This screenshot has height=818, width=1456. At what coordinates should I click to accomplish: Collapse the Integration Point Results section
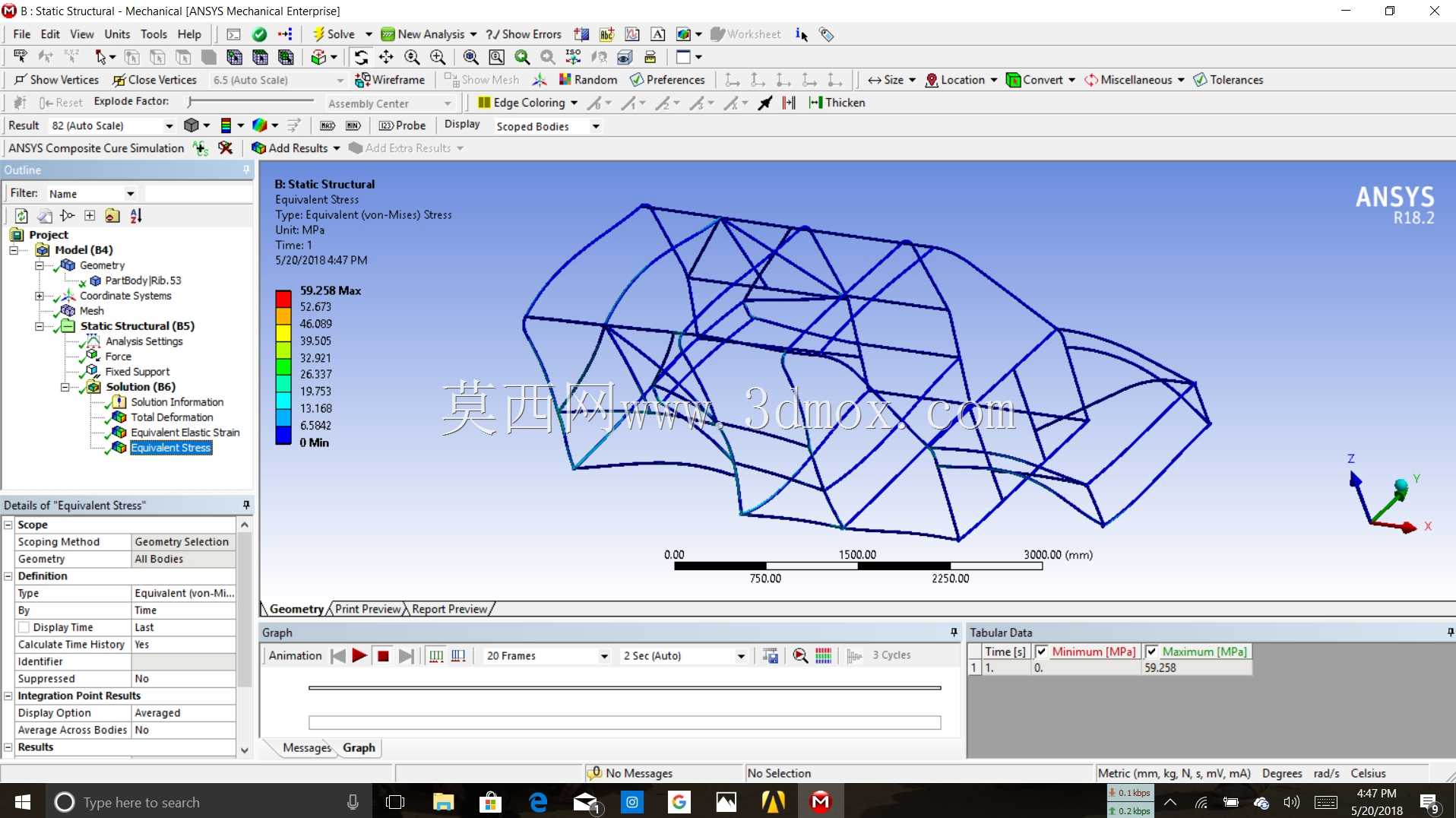tap(8, 696)
